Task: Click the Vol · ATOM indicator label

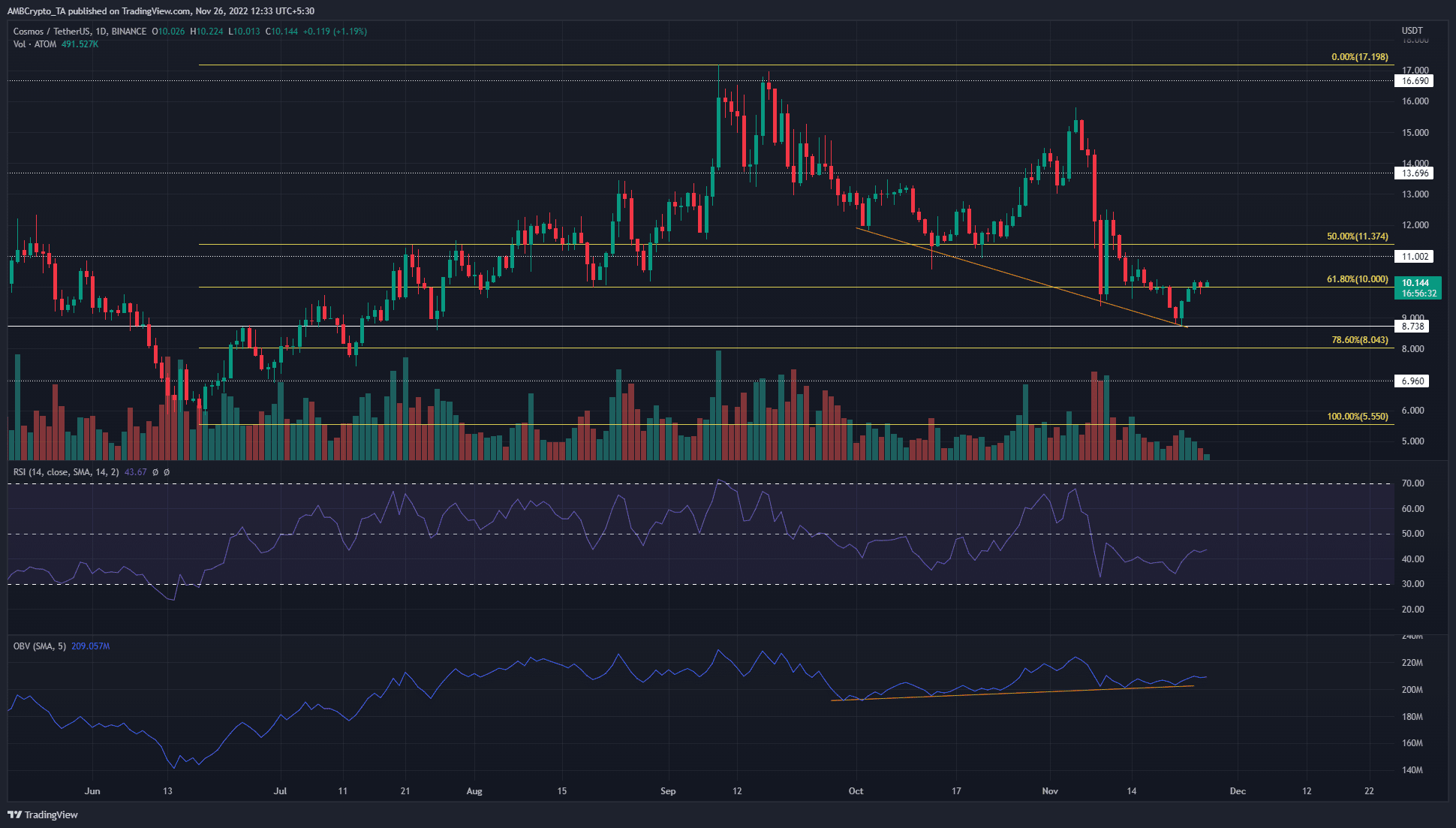Action: 35,44
